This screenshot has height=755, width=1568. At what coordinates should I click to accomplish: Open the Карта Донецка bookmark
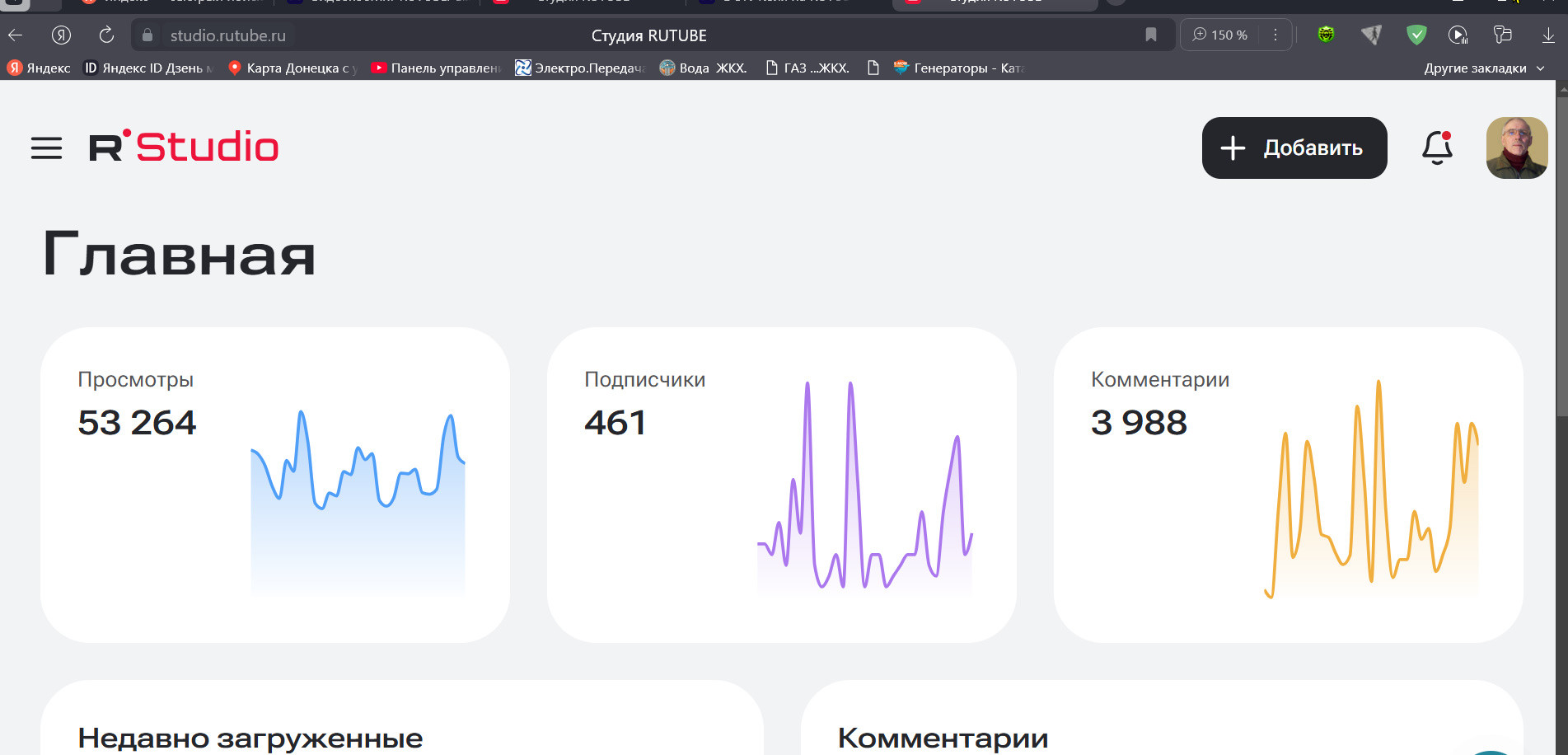point(292,68)
